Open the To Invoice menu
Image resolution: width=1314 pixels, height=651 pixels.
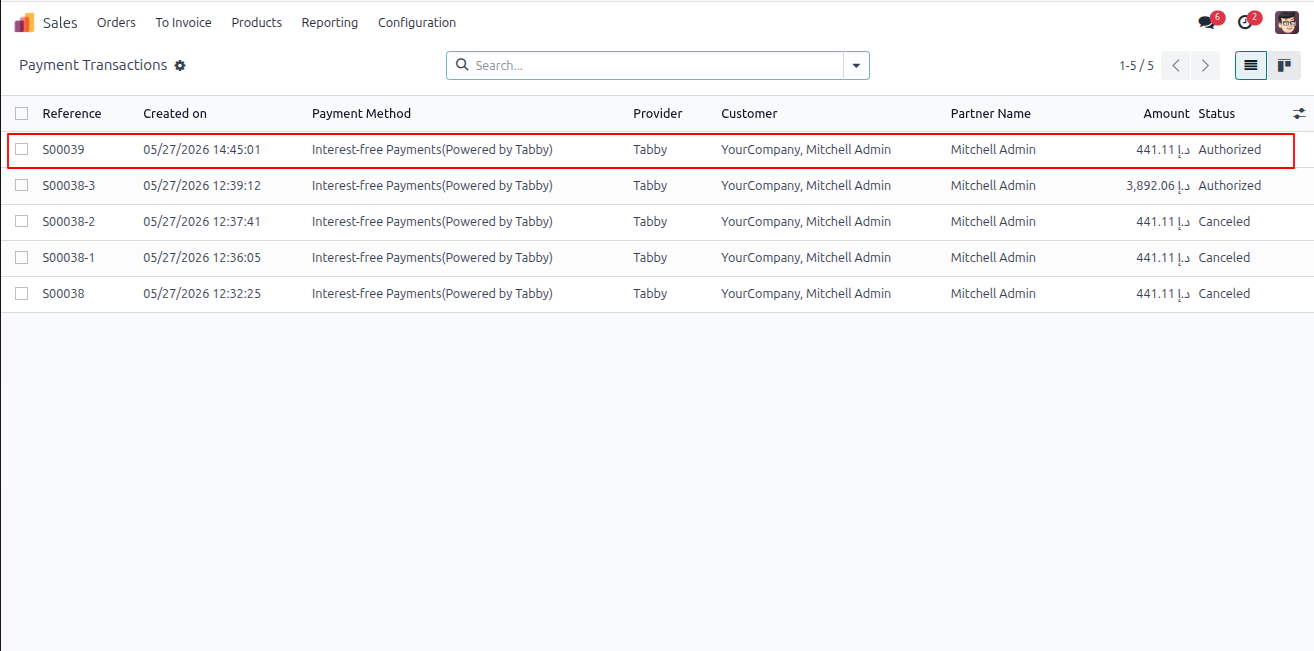click(183, 22)
